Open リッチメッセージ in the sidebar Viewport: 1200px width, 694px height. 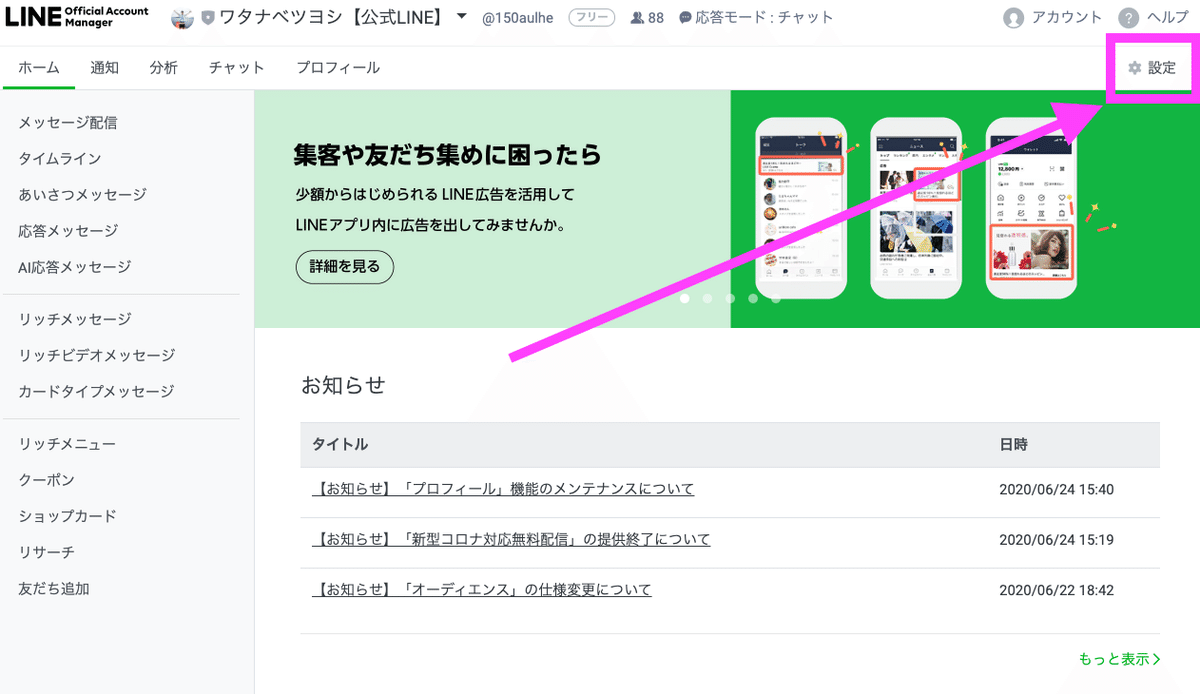pos(75,320)
